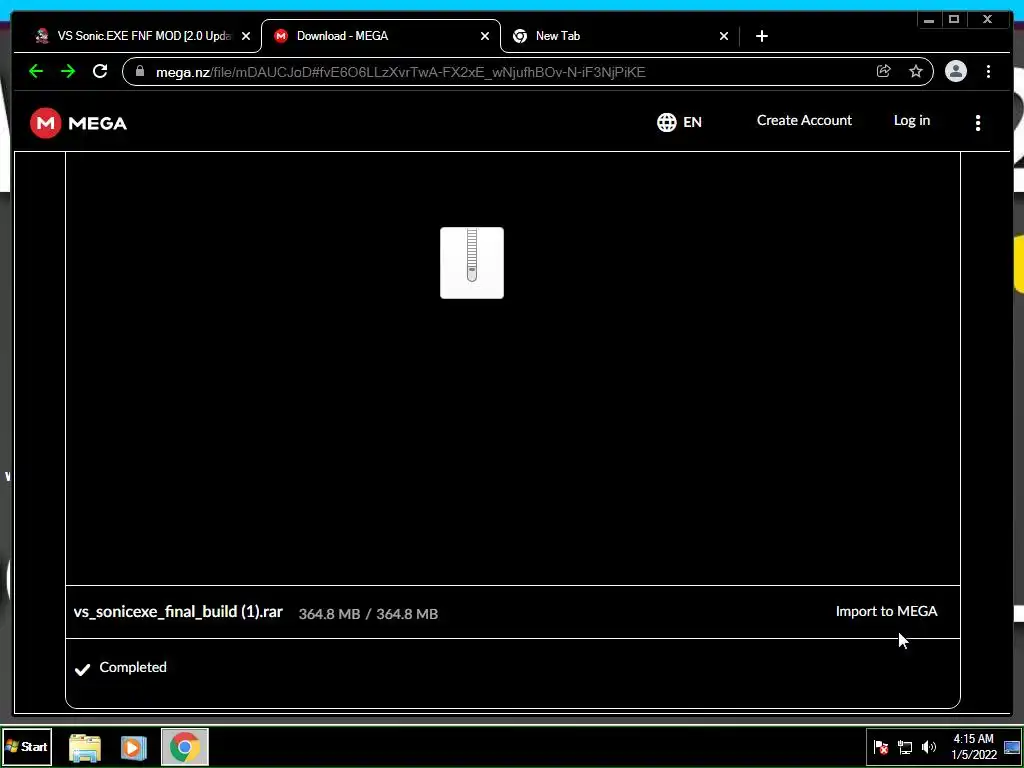1024x768 pixels.
Task: Close the Download - MEGA tab
Action: pyautogui.click(x=485, y=37)
